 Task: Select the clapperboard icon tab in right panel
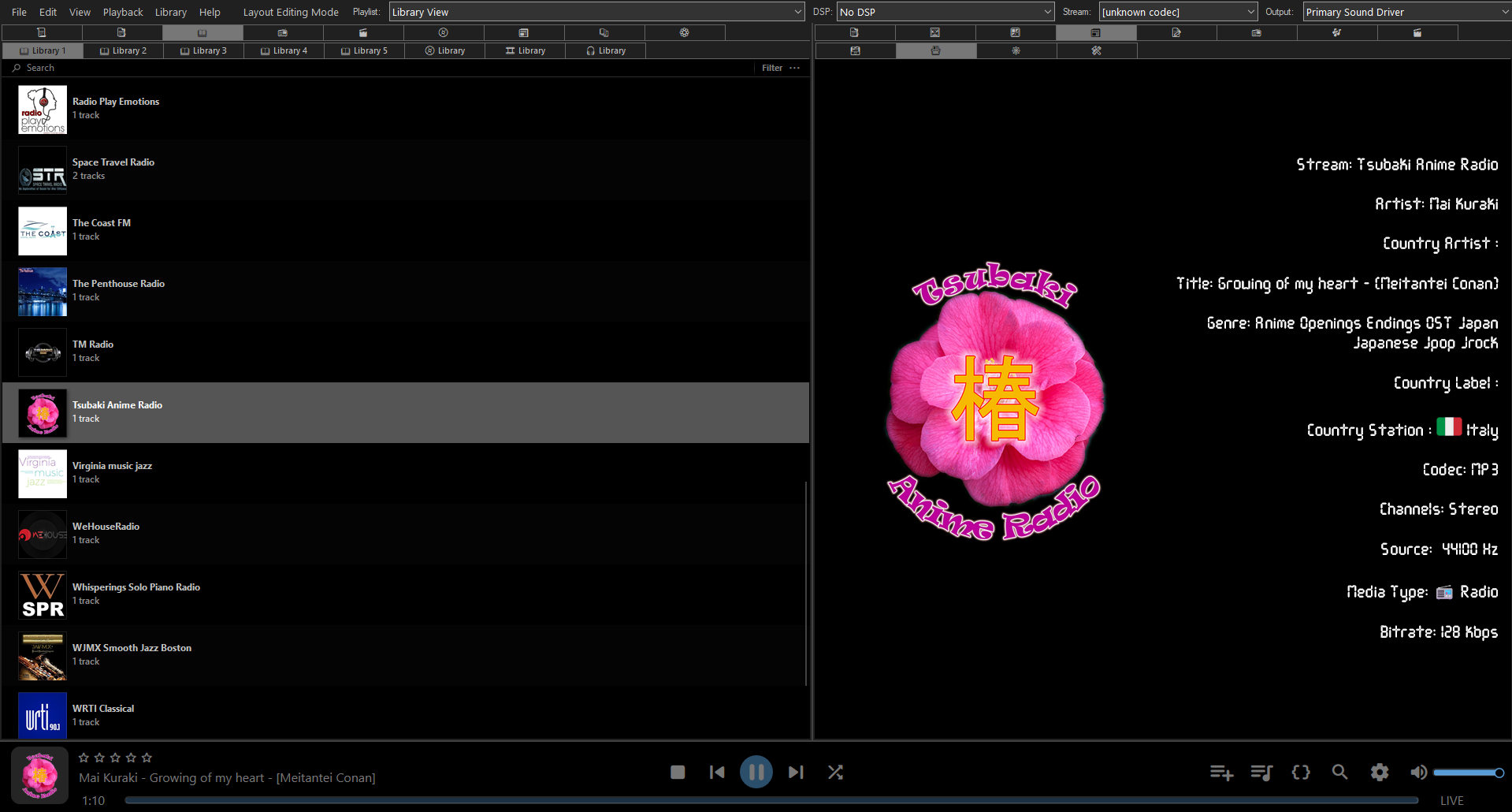[1417, 32]
